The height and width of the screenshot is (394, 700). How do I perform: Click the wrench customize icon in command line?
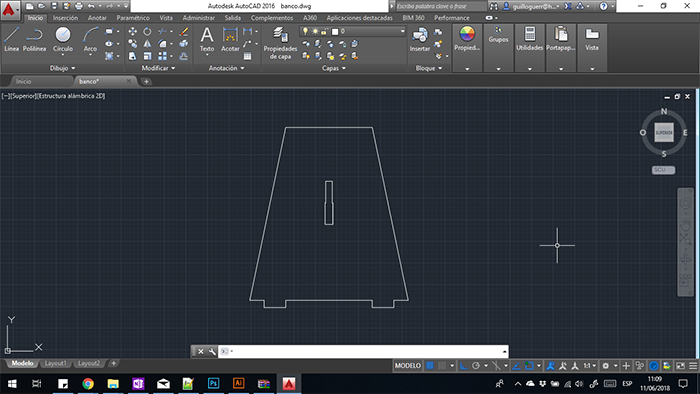pos(212,352)
